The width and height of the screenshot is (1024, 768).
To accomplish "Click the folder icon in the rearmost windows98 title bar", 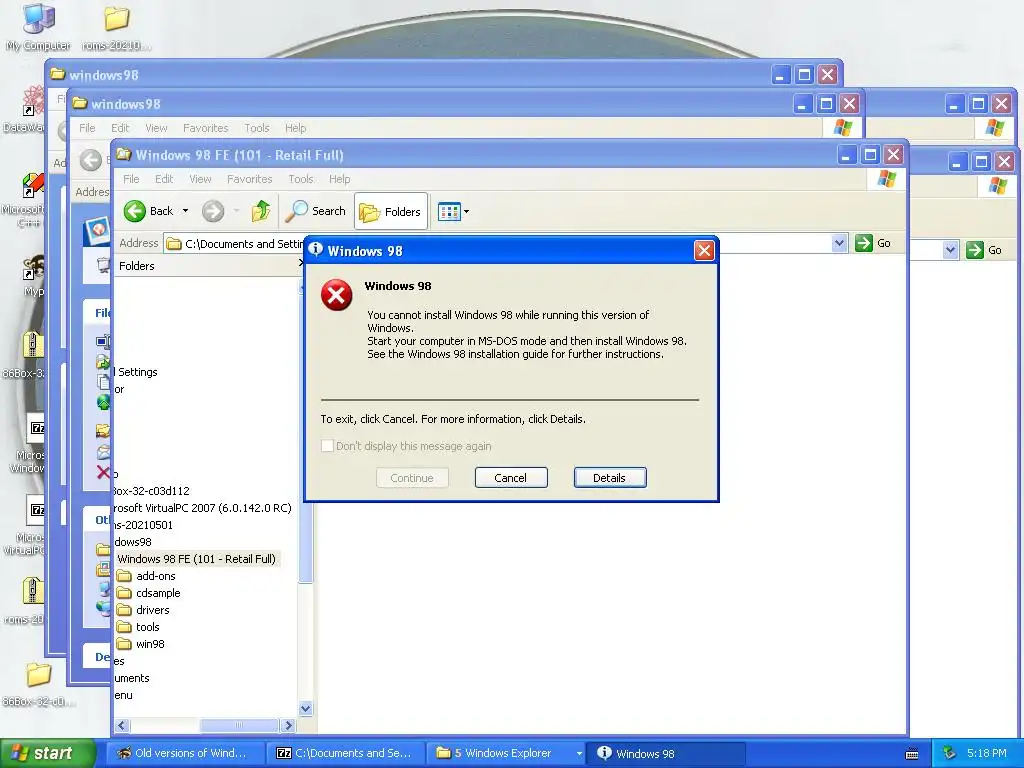I will [58, 74].
